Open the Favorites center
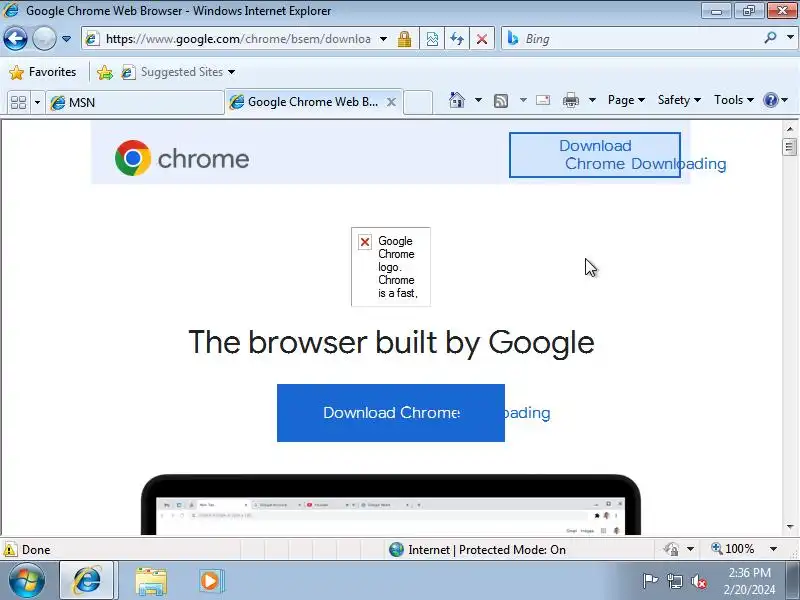Viewport: 800px width, 600px height. point(43,72)
